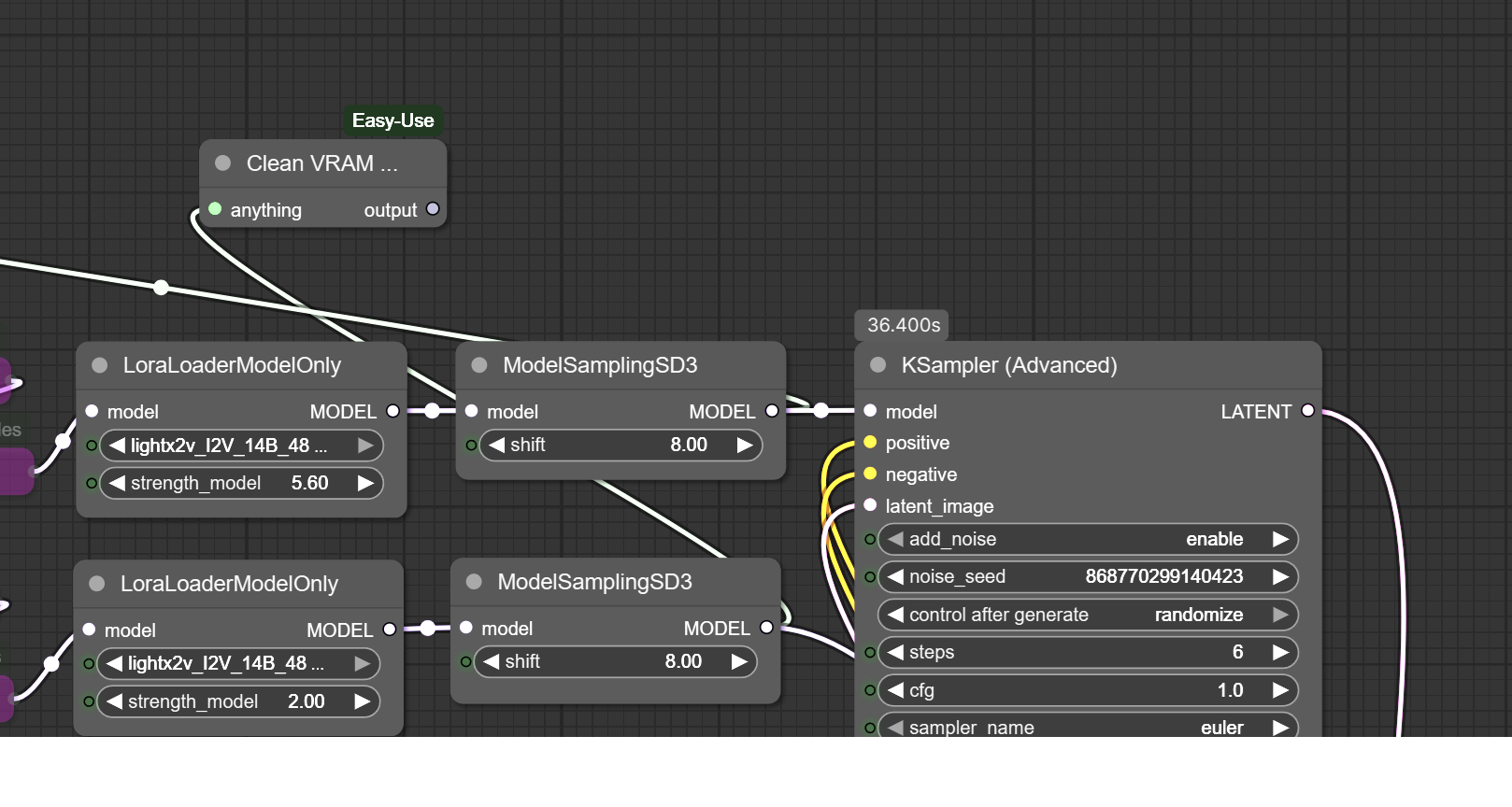Decrease shift on upper ModelSamplingSD3

(x=496, y=445)
